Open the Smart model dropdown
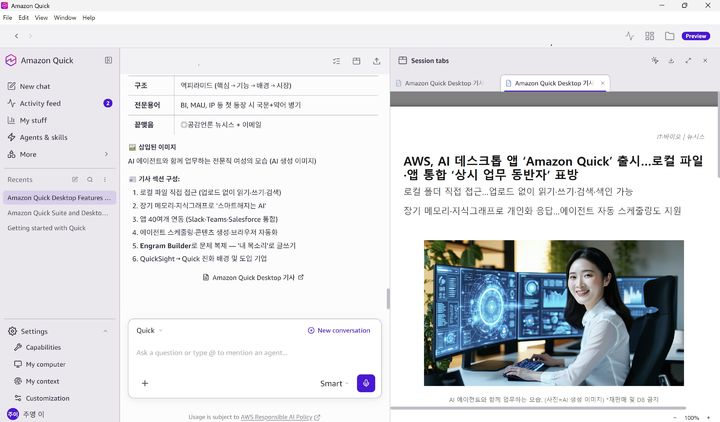 coord(334,383)
